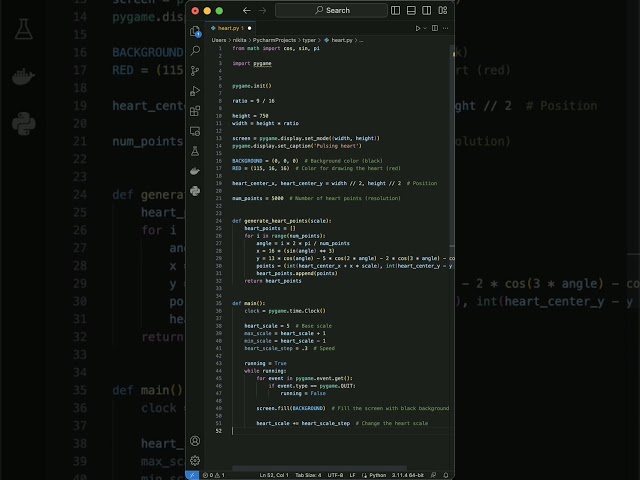Toggle the secondary side bar
640x480 pixels.
coord(427,10)
